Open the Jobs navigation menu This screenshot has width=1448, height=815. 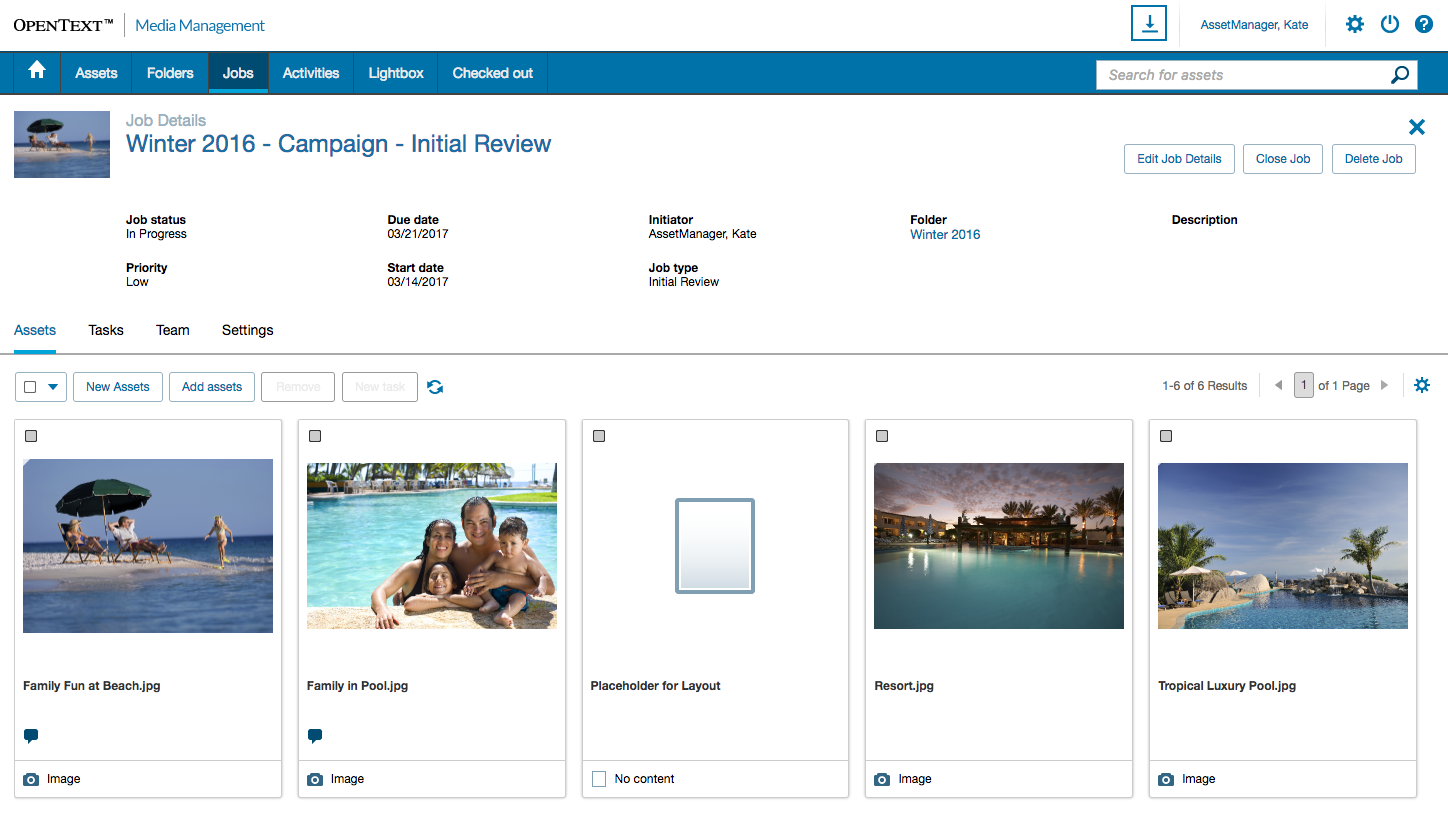point(238,73)
